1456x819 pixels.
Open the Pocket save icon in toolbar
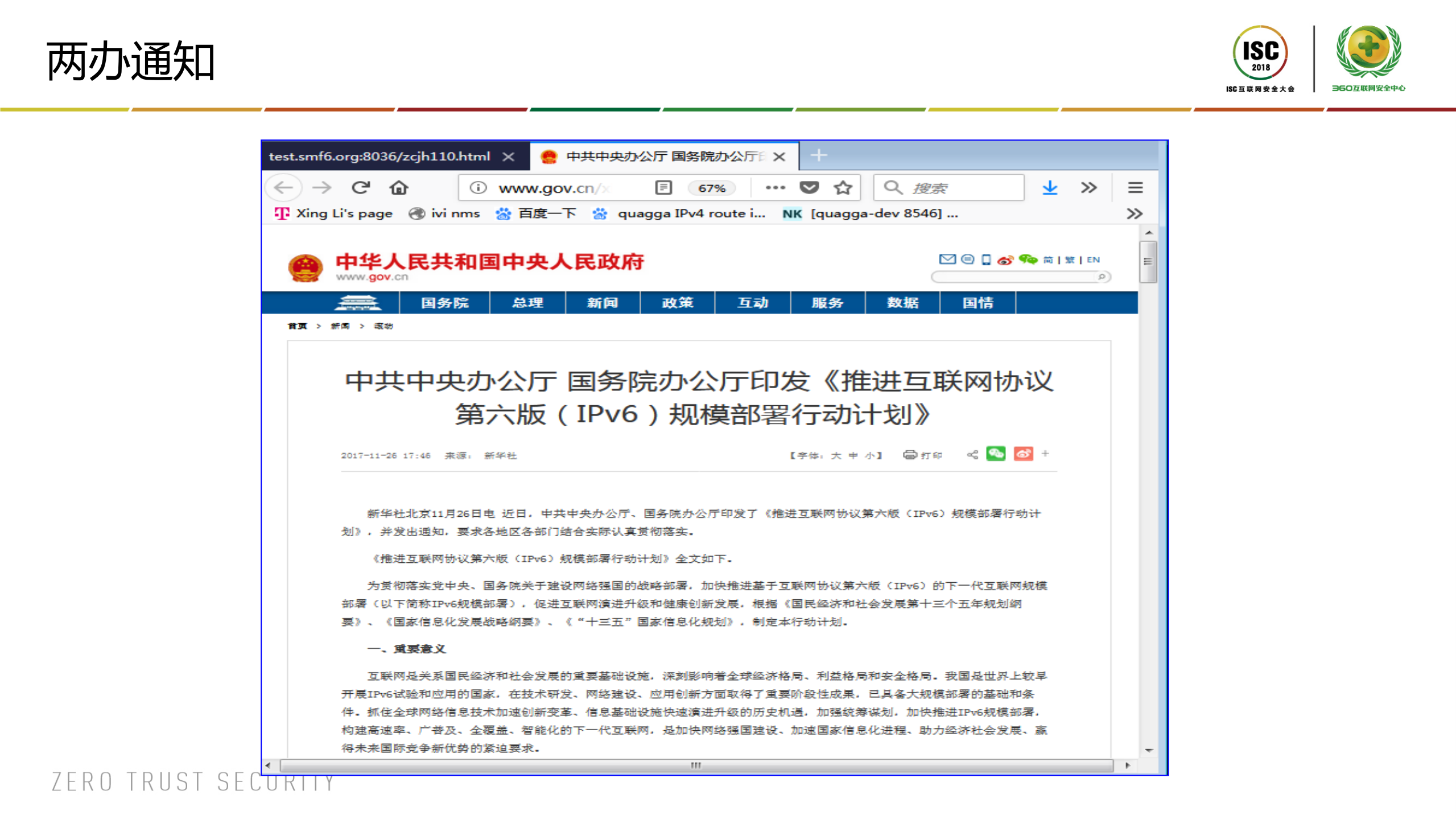tap(809, 187)
